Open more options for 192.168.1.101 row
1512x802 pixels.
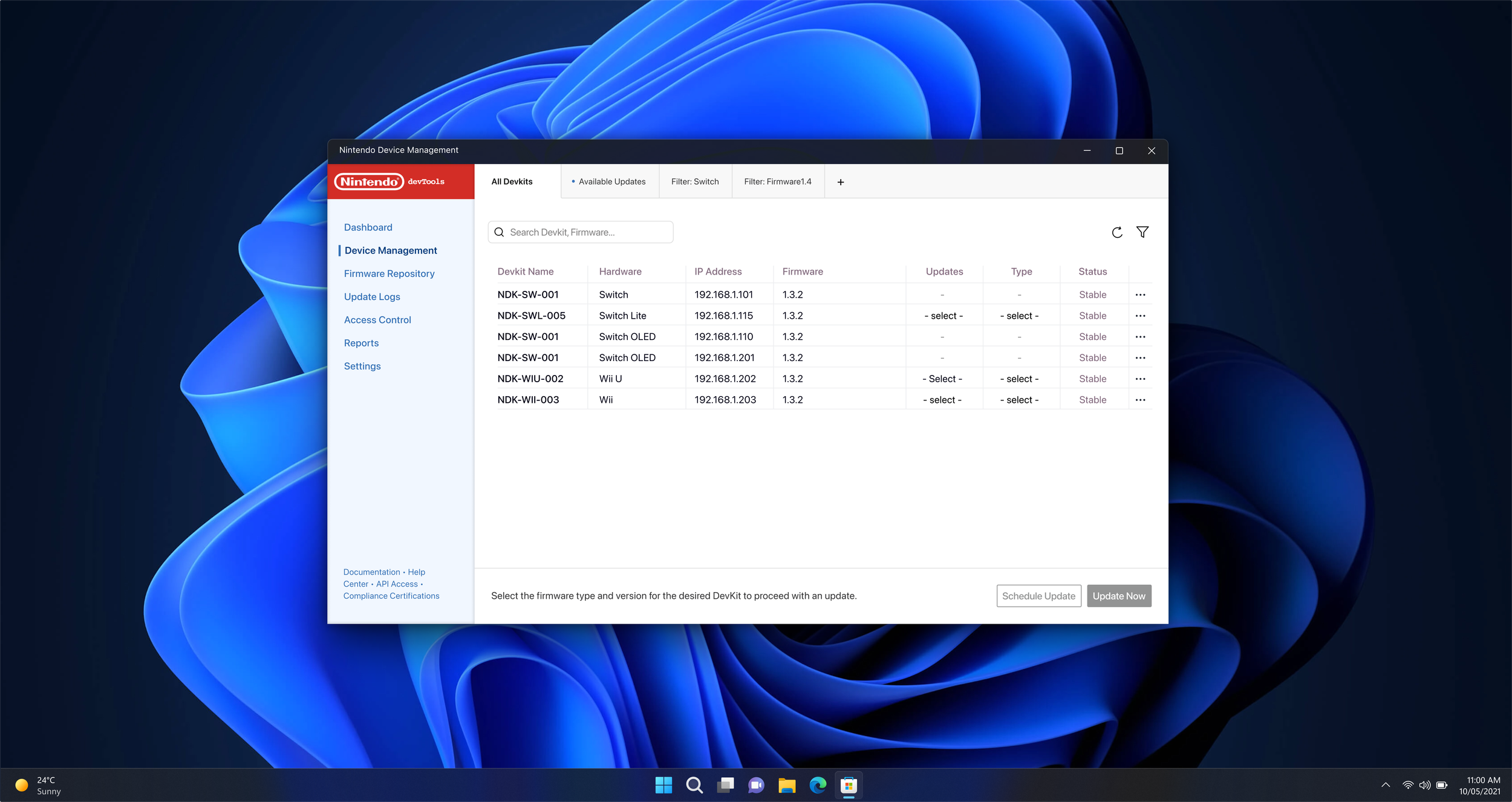click(1140, 295)
